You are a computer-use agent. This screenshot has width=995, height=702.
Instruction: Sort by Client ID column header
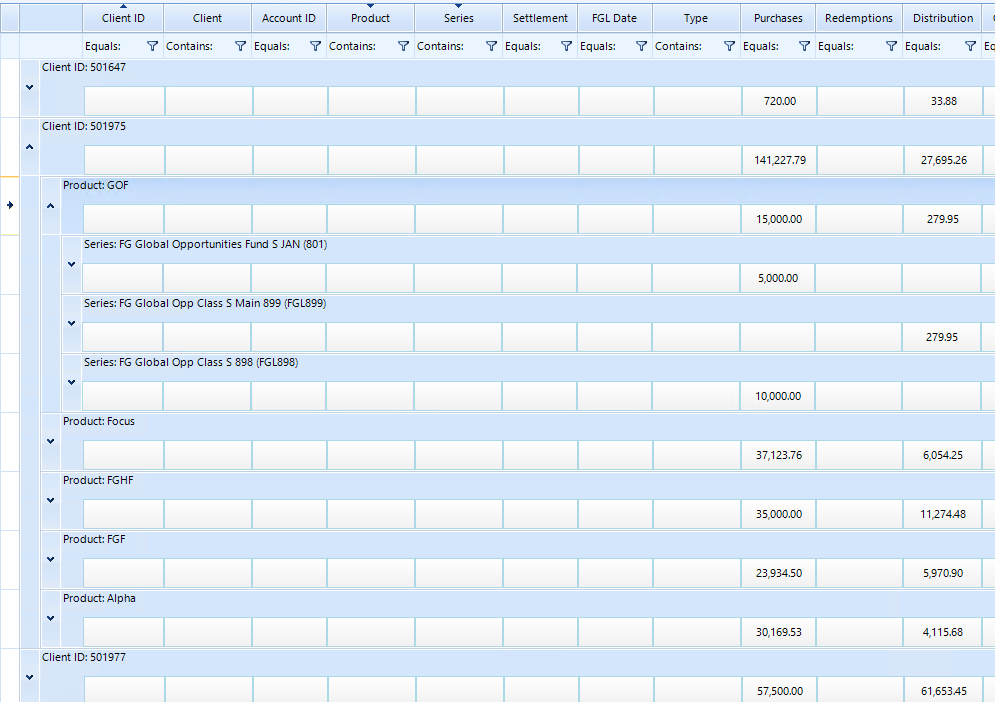point(123,18)
